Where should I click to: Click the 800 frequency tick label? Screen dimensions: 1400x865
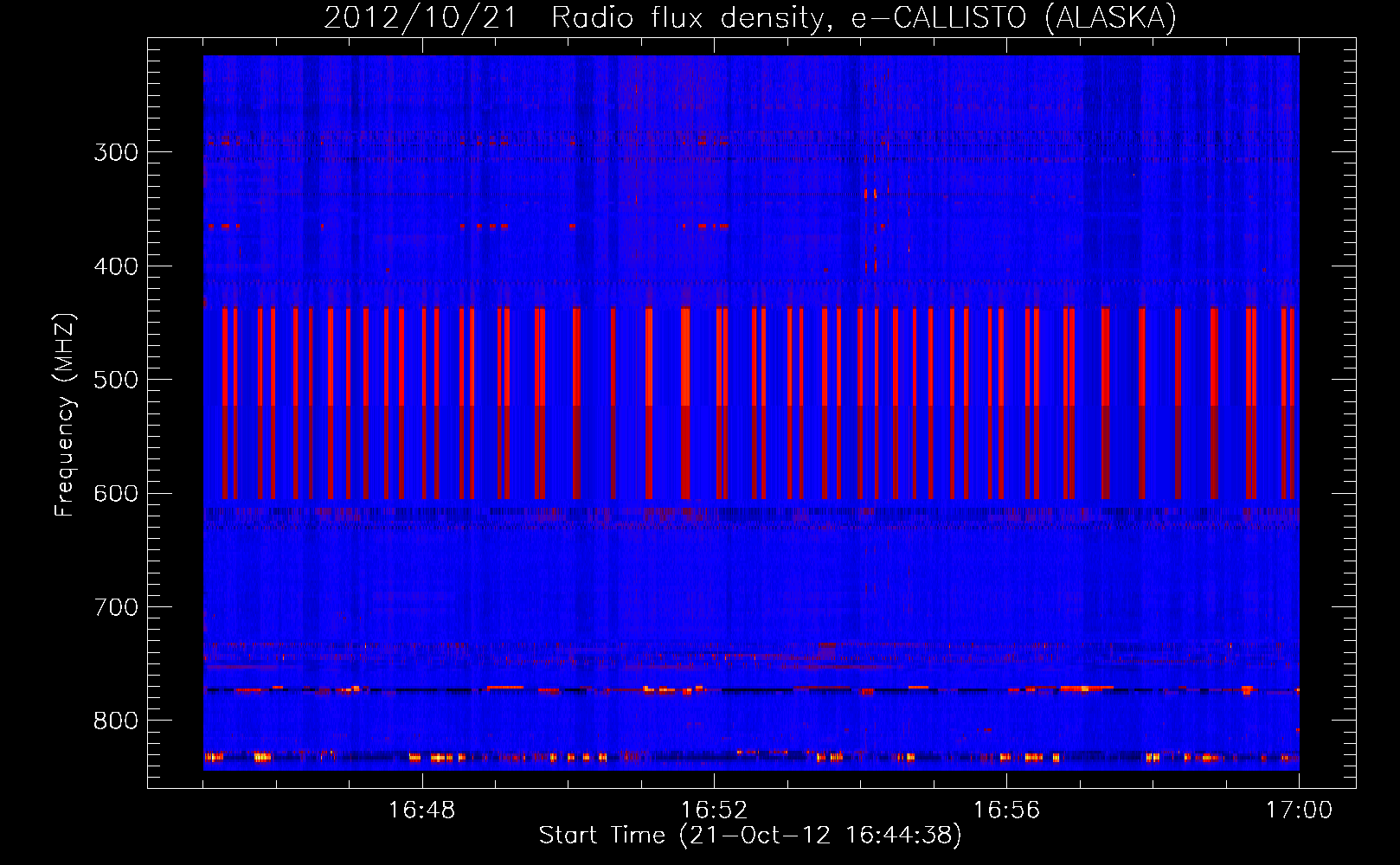[116, 721]
